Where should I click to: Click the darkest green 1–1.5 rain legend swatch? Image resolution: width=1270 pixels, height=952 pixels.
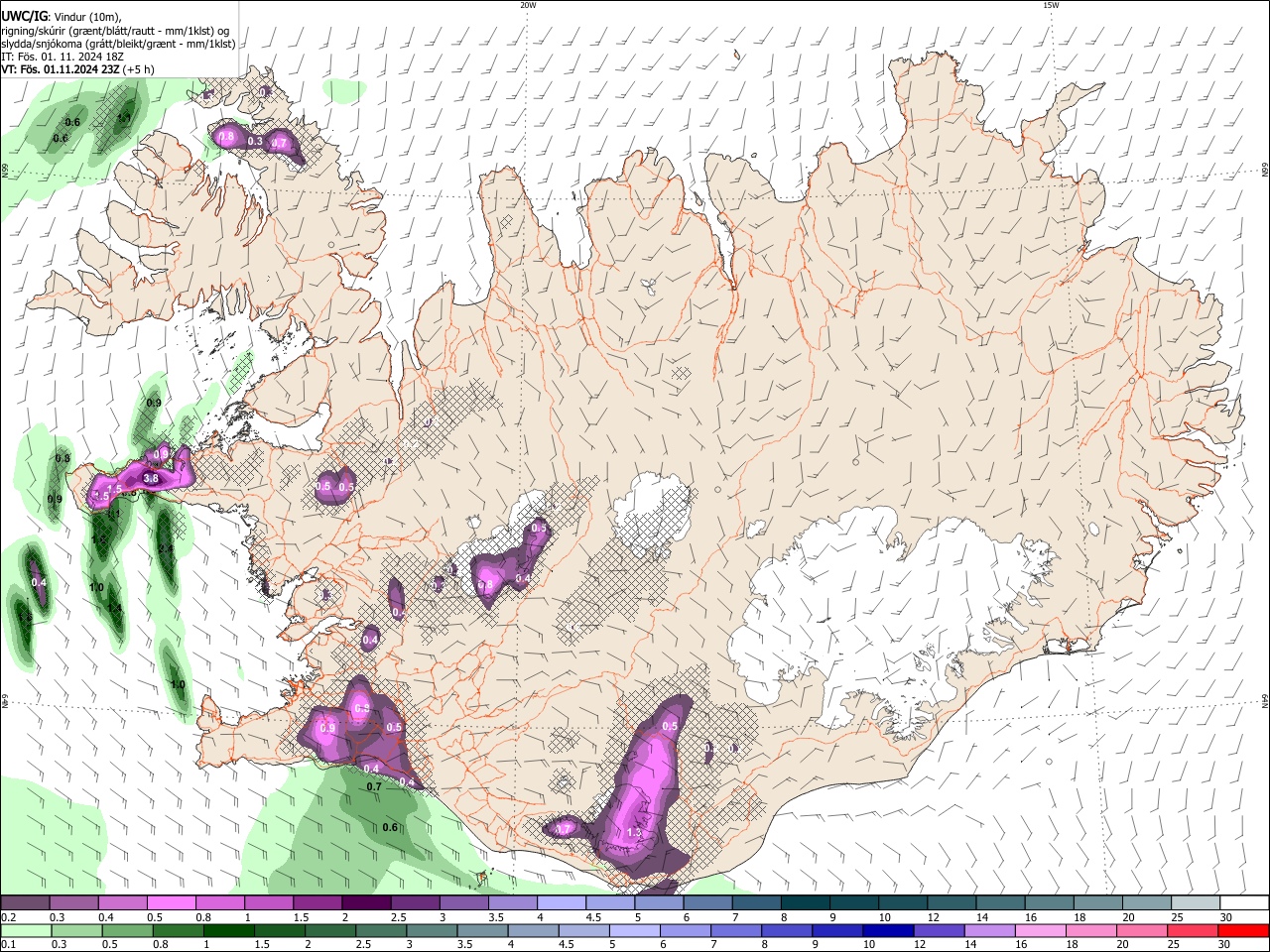[228, 931]
